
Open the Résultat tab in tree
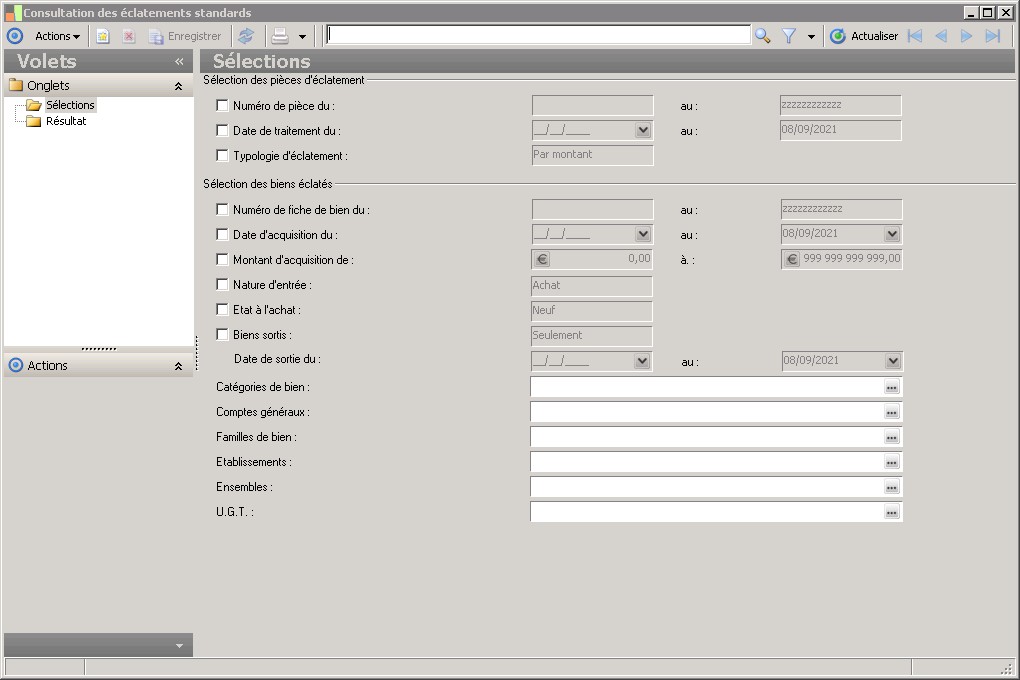pyautogui.click(x=66, y=121)
